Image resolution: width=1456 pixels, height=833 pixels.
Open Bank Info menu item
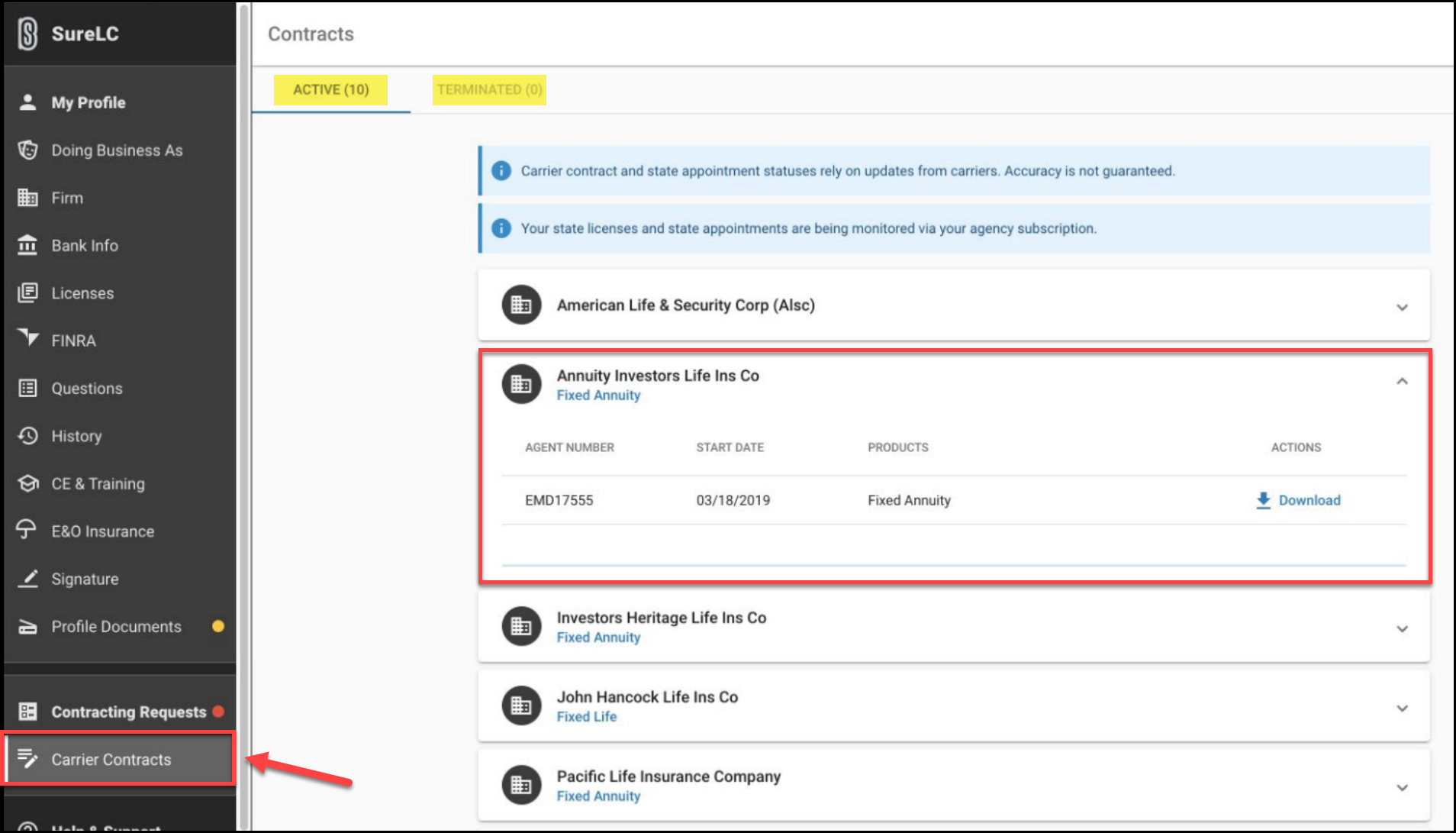[120, 245]
